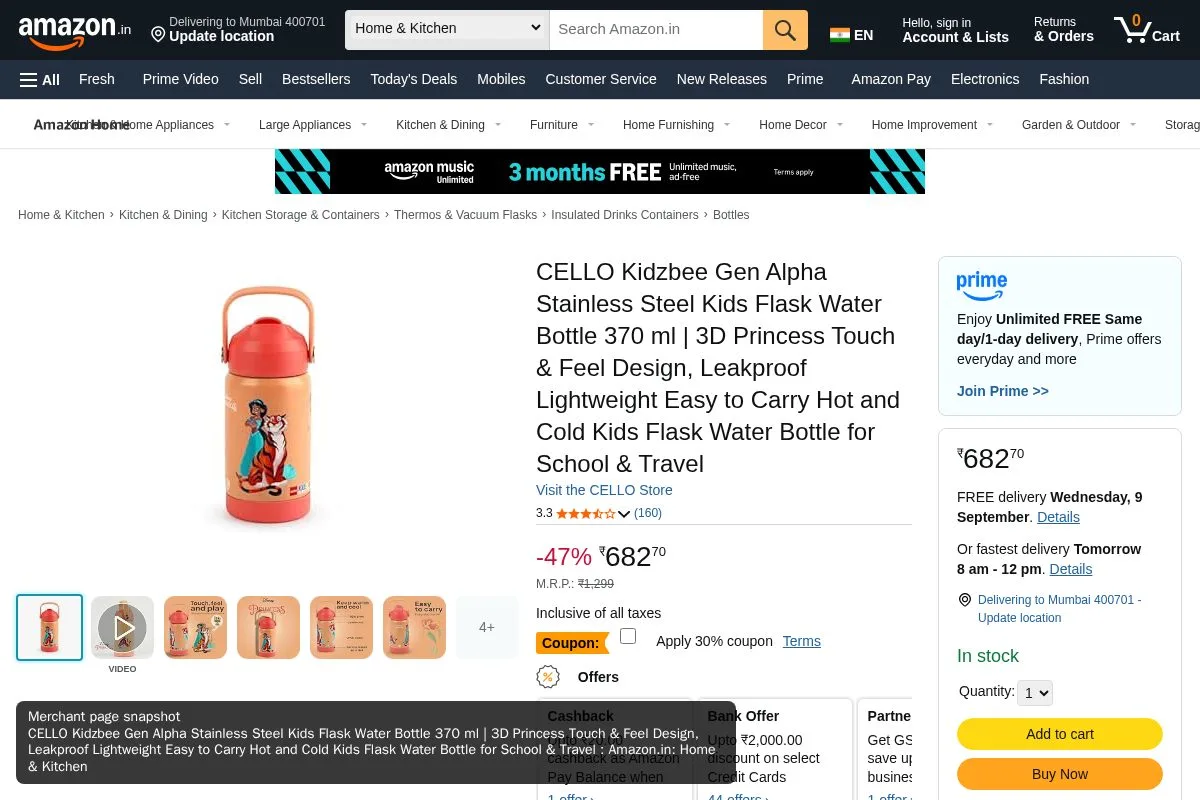Click the location pin Update location
Image resolution: width=1200 pixels, height=800 pixels.
coord(238,29)
